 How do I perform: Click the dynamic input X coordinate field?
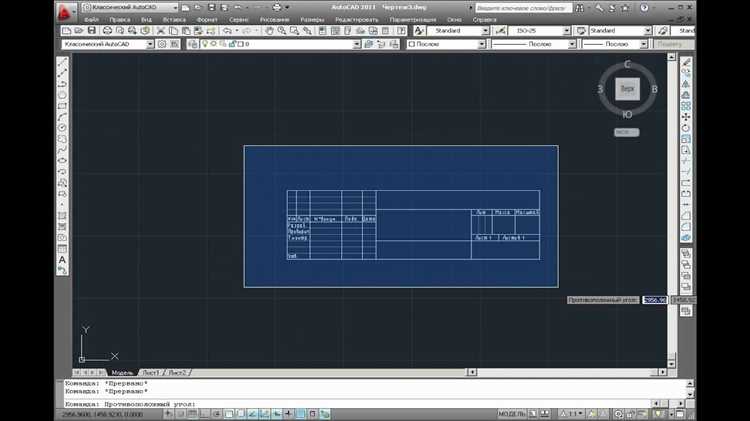tap(654, 300)
